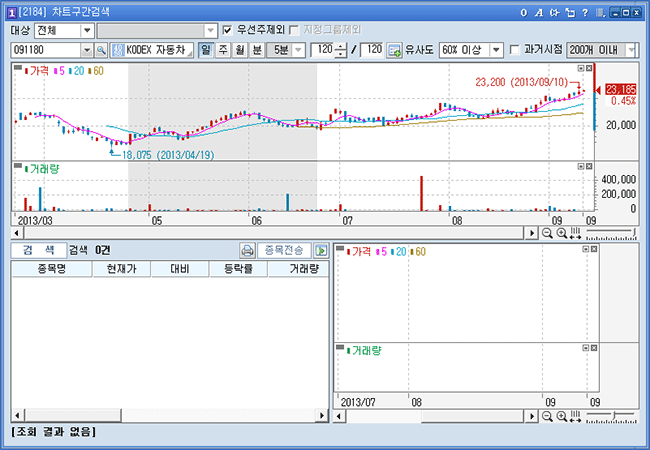Click the stock search magnifier icon
This screenshot has width=650, height=450.
pos(101,50)
